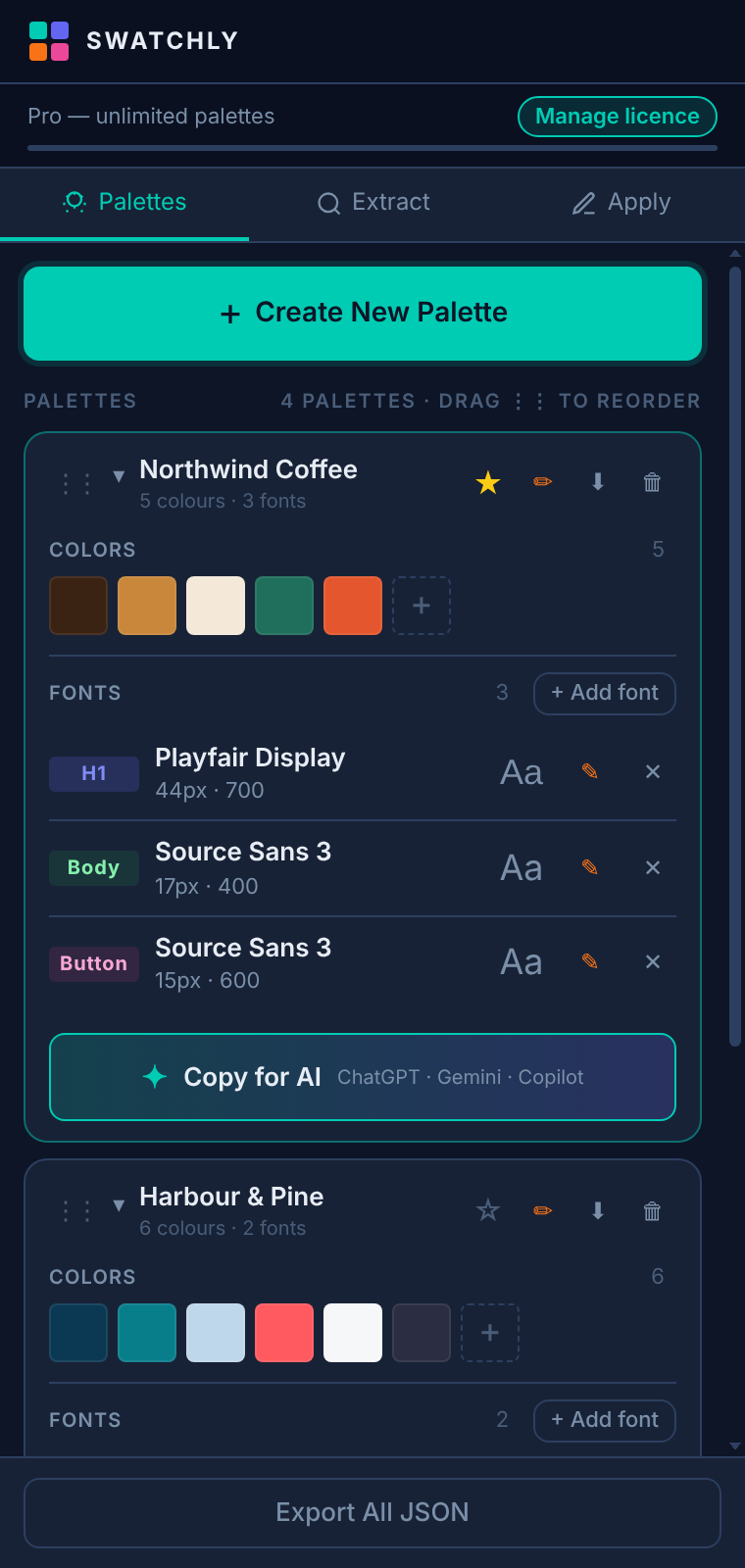Click the Northwind Coffee title

(248, 469)
